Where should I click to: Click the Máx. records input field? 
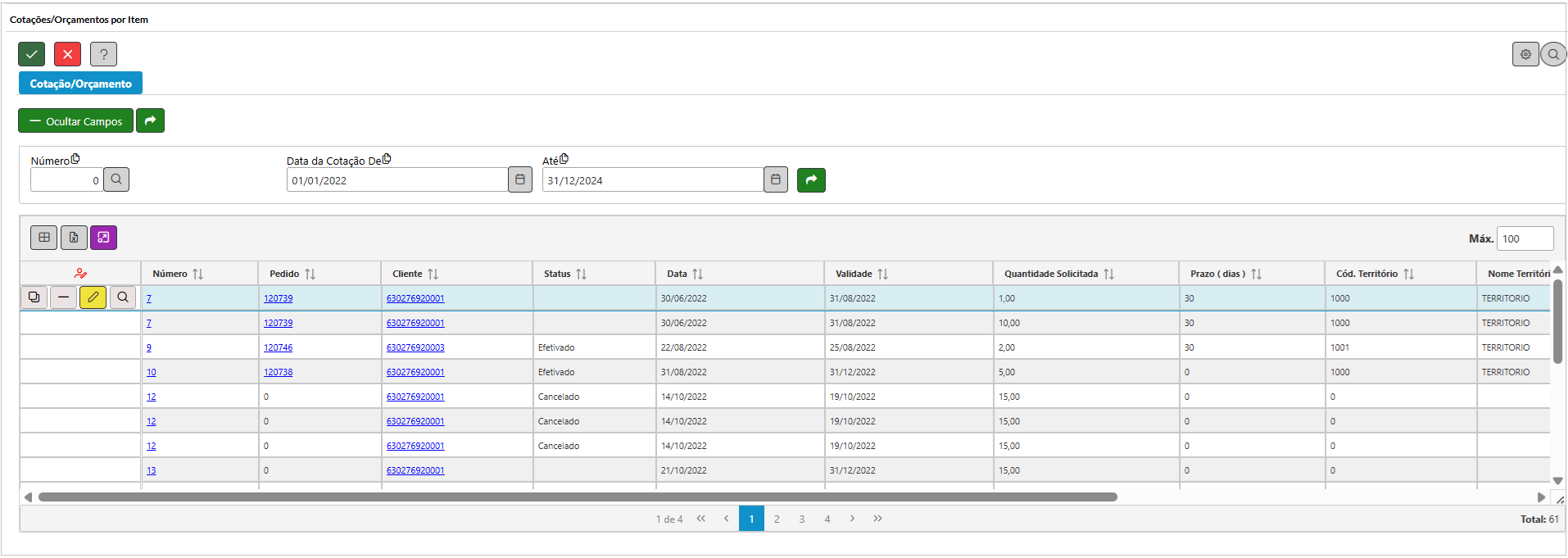pos(1525,238)
